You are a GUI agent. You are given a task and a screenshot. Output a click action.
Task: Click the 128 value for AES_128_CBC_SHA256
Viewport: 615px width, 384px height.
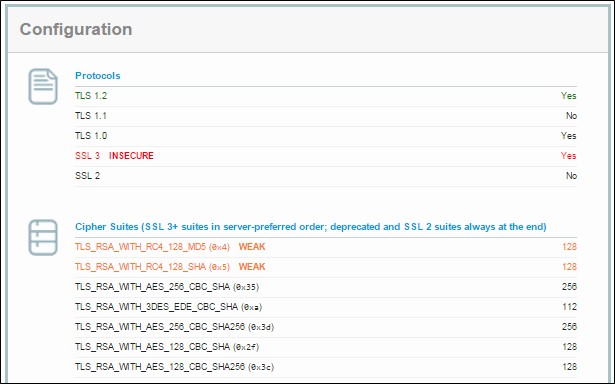(569, 367)
